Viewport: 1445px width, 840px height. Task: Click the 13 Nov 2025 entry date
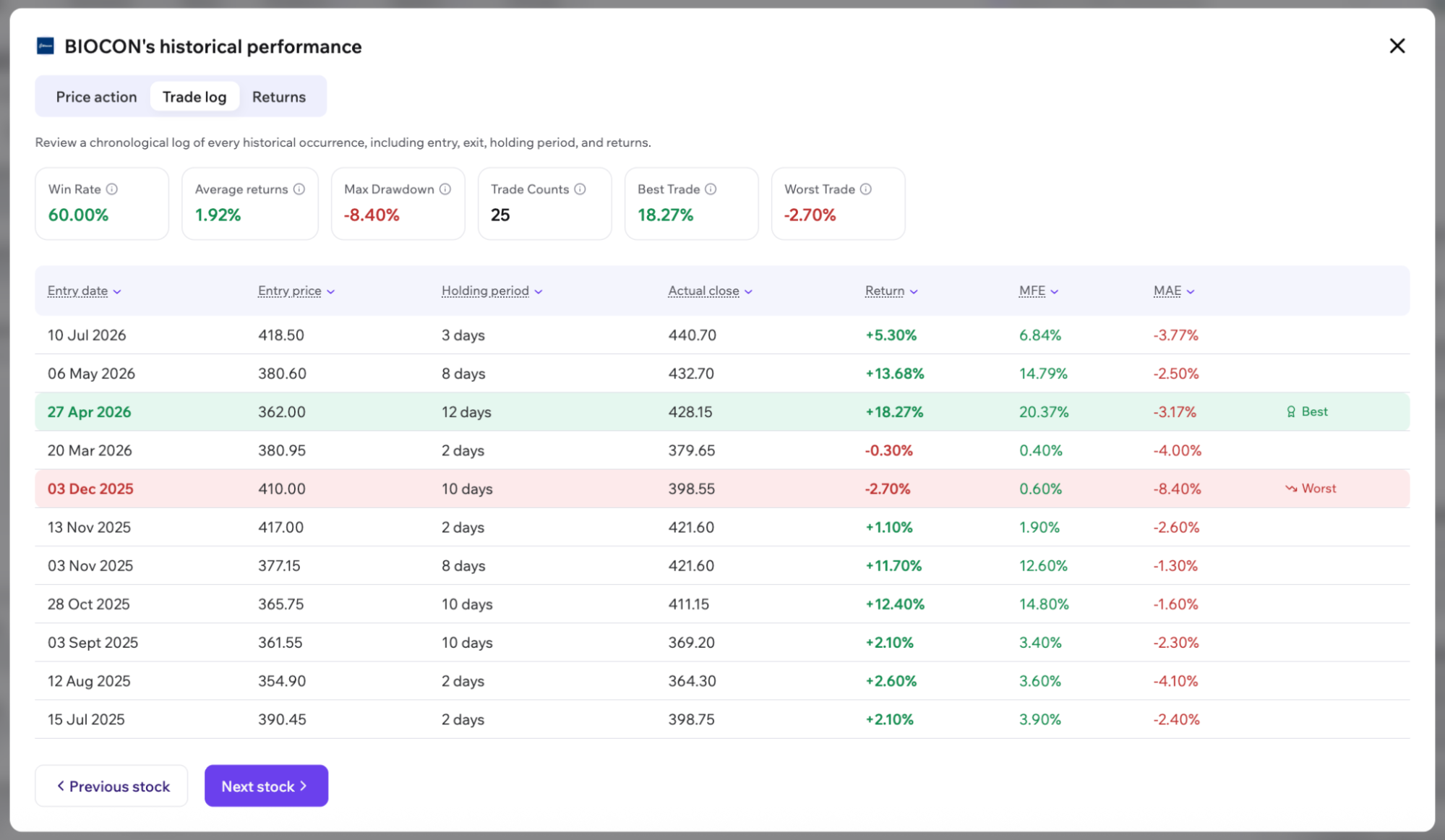(89, 527)
